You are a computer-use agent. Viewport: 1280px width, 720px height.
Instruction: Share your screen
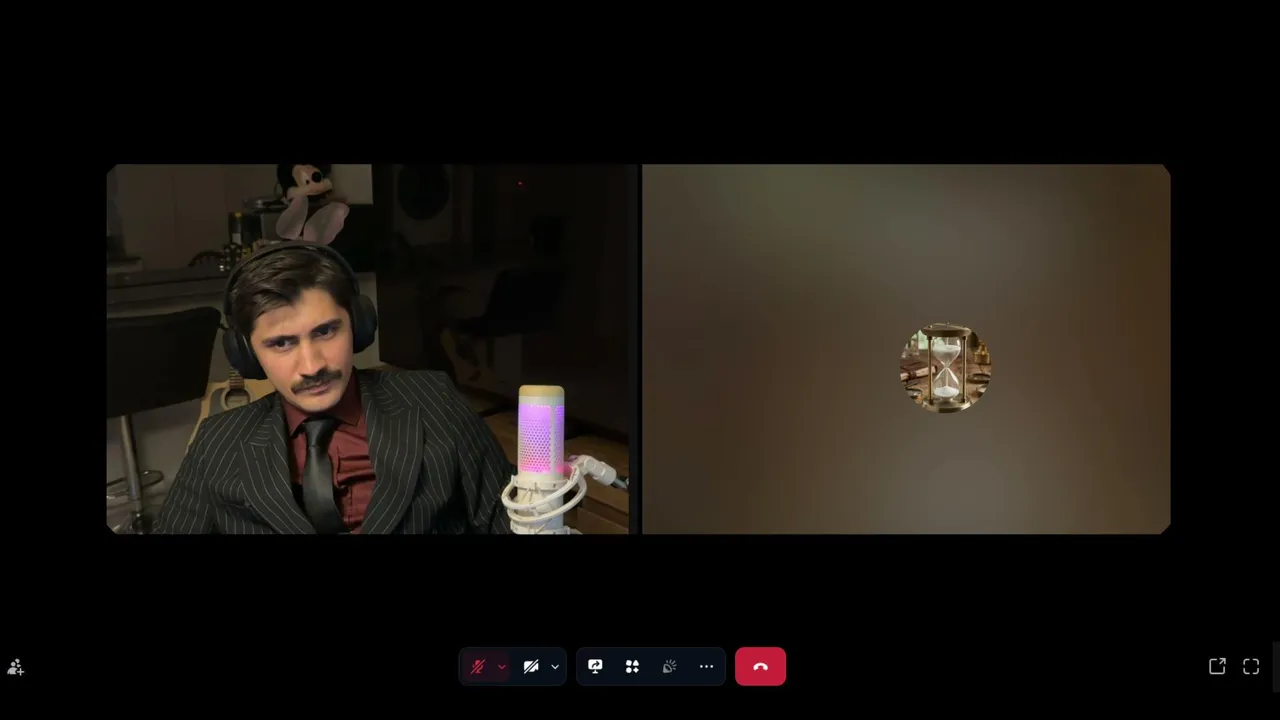[595, 667]
